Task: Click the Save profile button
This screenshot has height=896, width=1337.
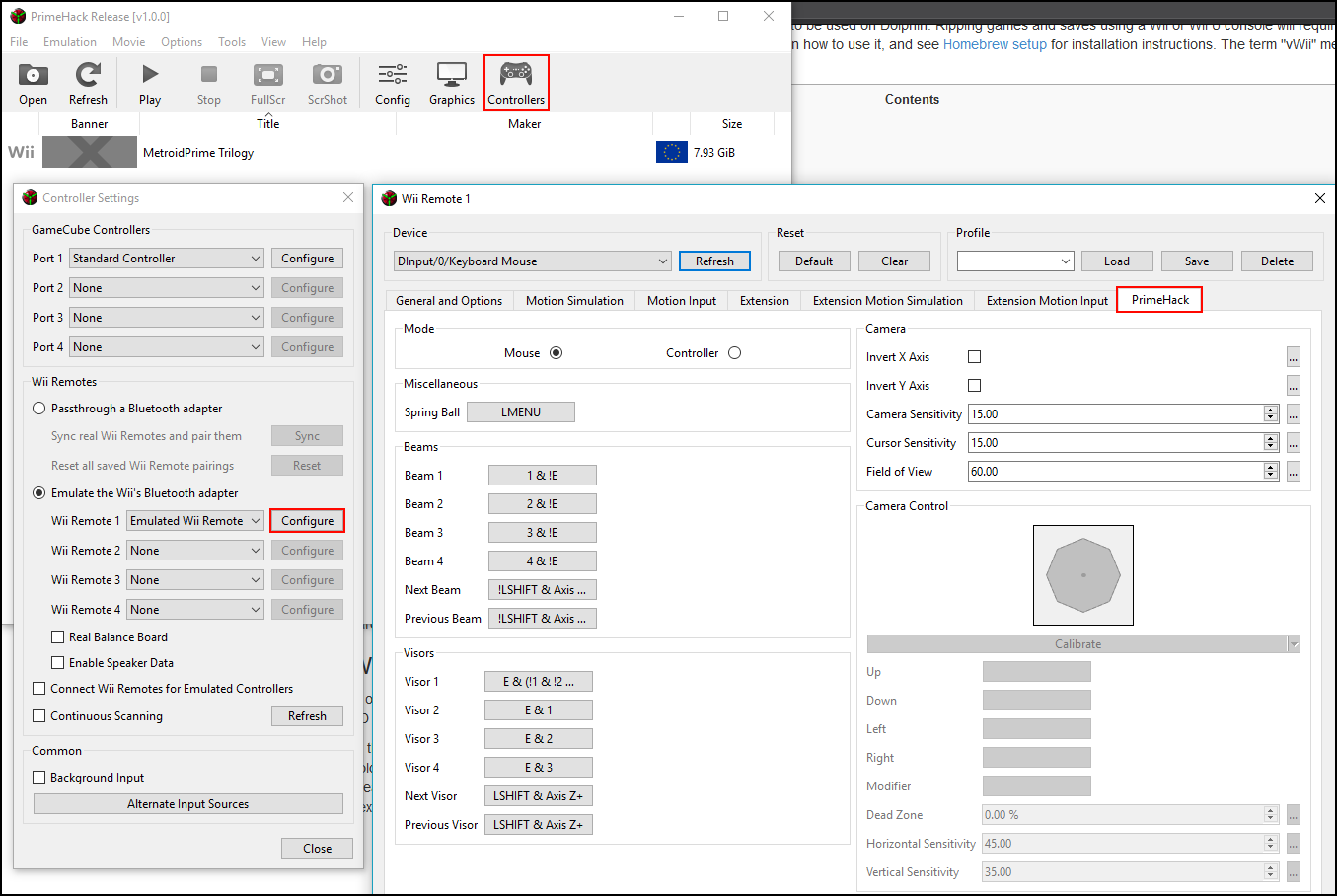Action: click(1197, 261)
